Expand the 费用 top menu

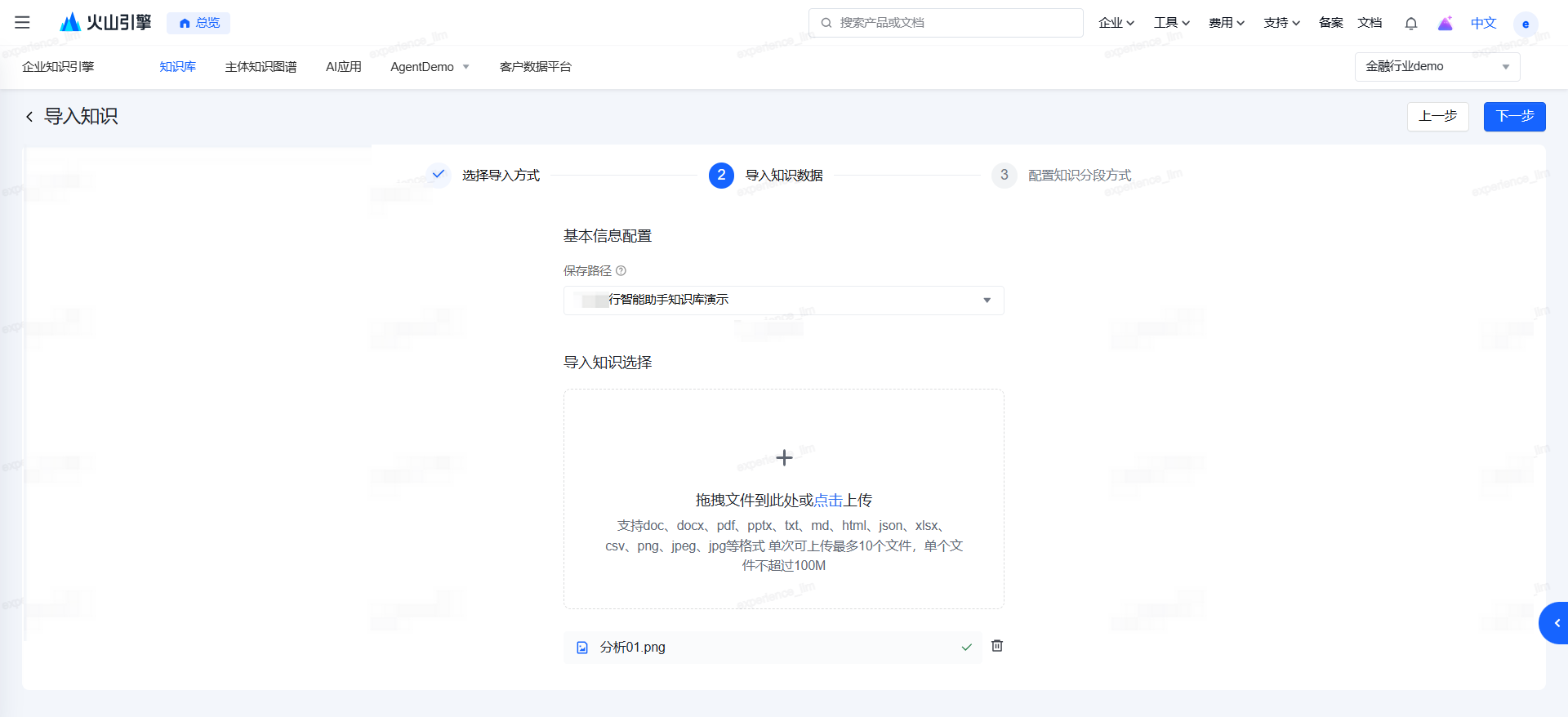(x=1227, y=23)
